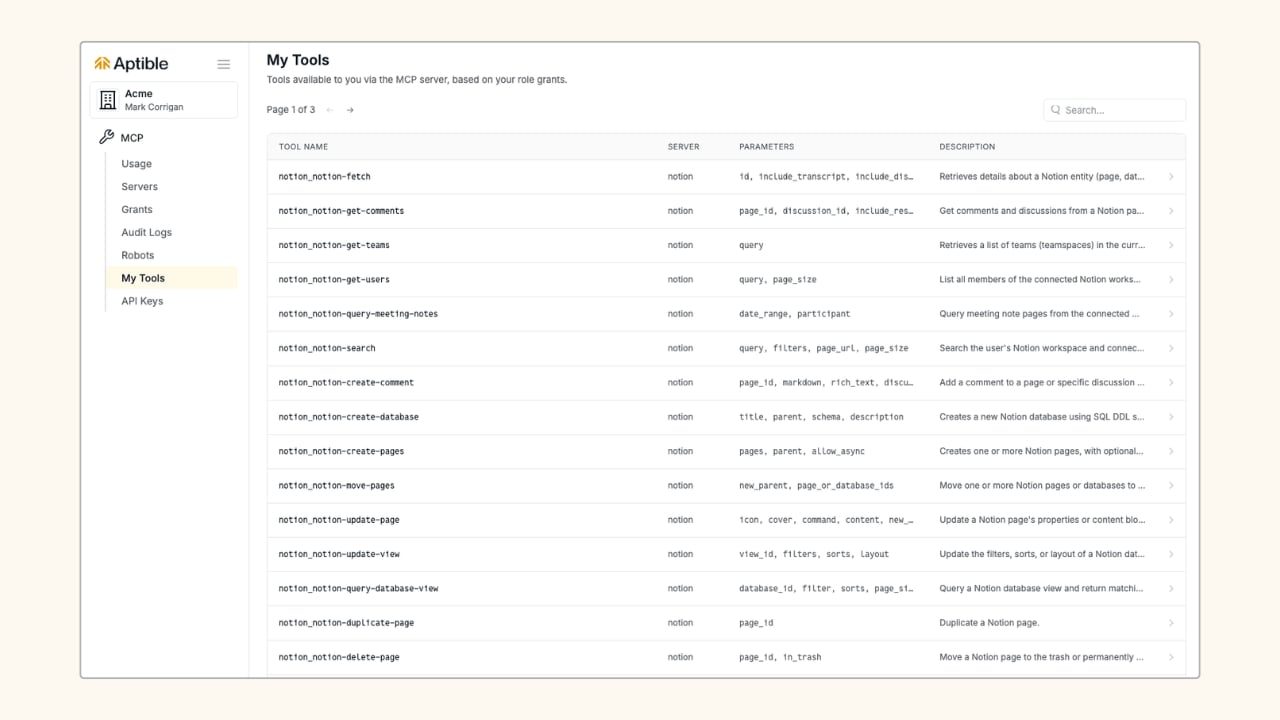The width and height of the screenshot is (1280, 720).
Task: Click the search magnifier icon
Action: pyautogui.click(x=1056, y=110)
